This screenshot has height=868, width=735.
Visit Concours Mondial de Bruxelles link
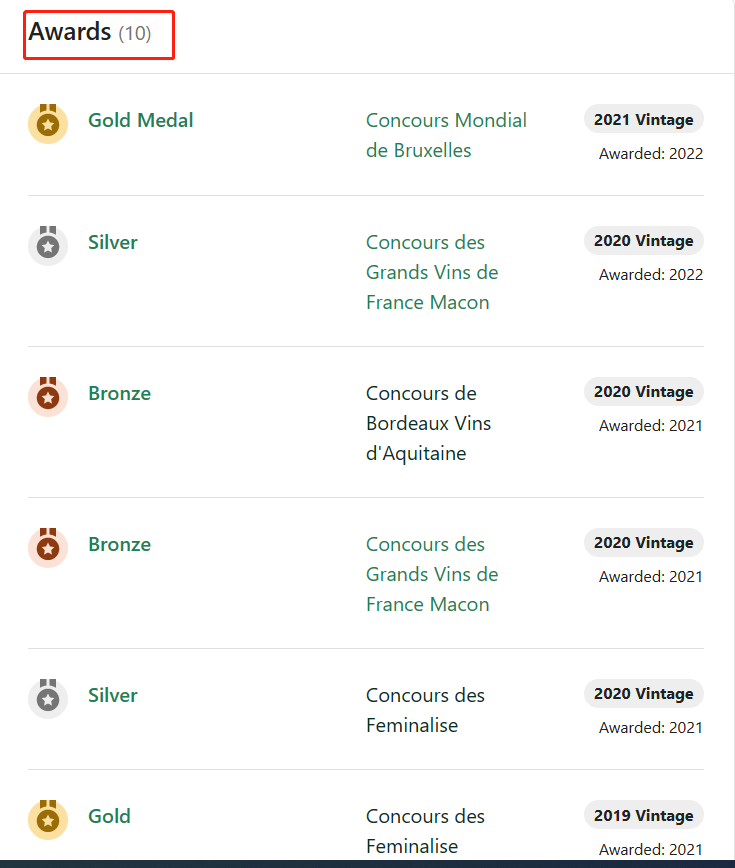tap(446, 135)
